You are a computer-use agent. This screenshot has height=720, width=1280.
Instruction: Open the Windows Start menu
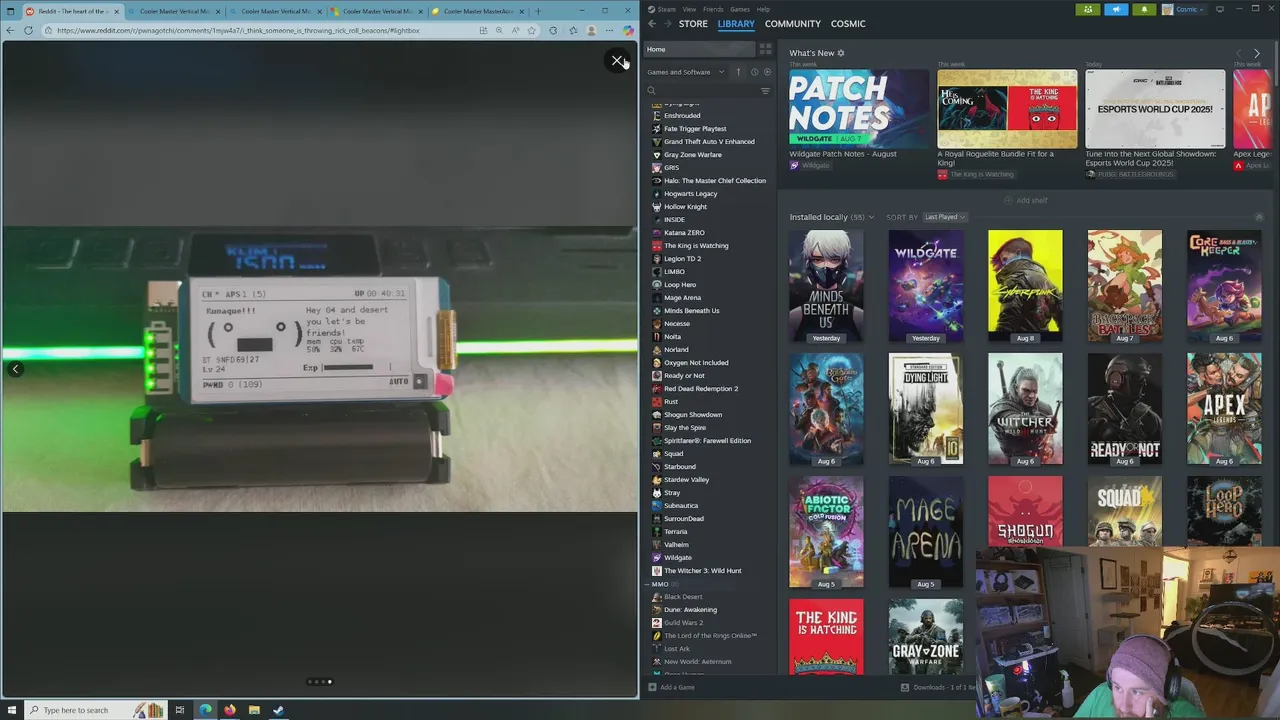pyautogui.click(x=10, y=710)
